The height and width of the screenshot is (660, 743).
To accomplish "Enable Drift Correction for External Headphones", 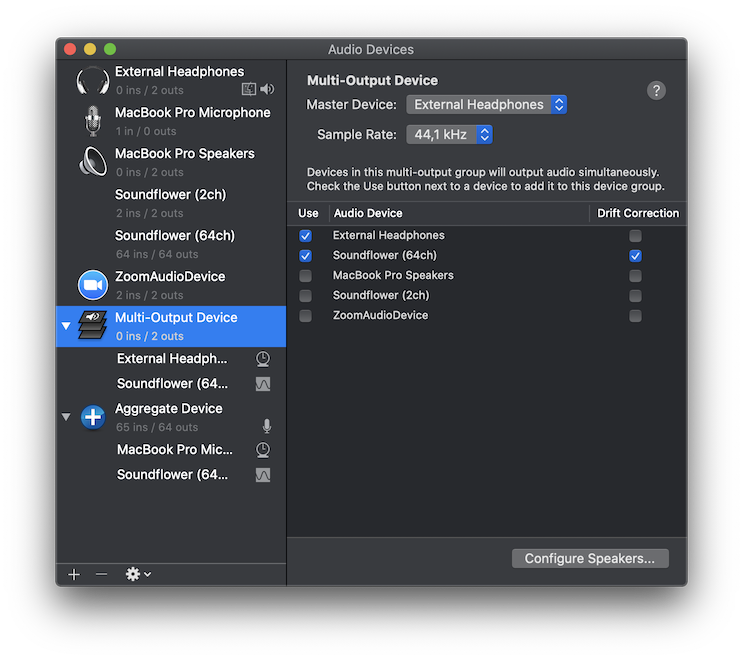I will pyautogui.click(x=635, y=236).
